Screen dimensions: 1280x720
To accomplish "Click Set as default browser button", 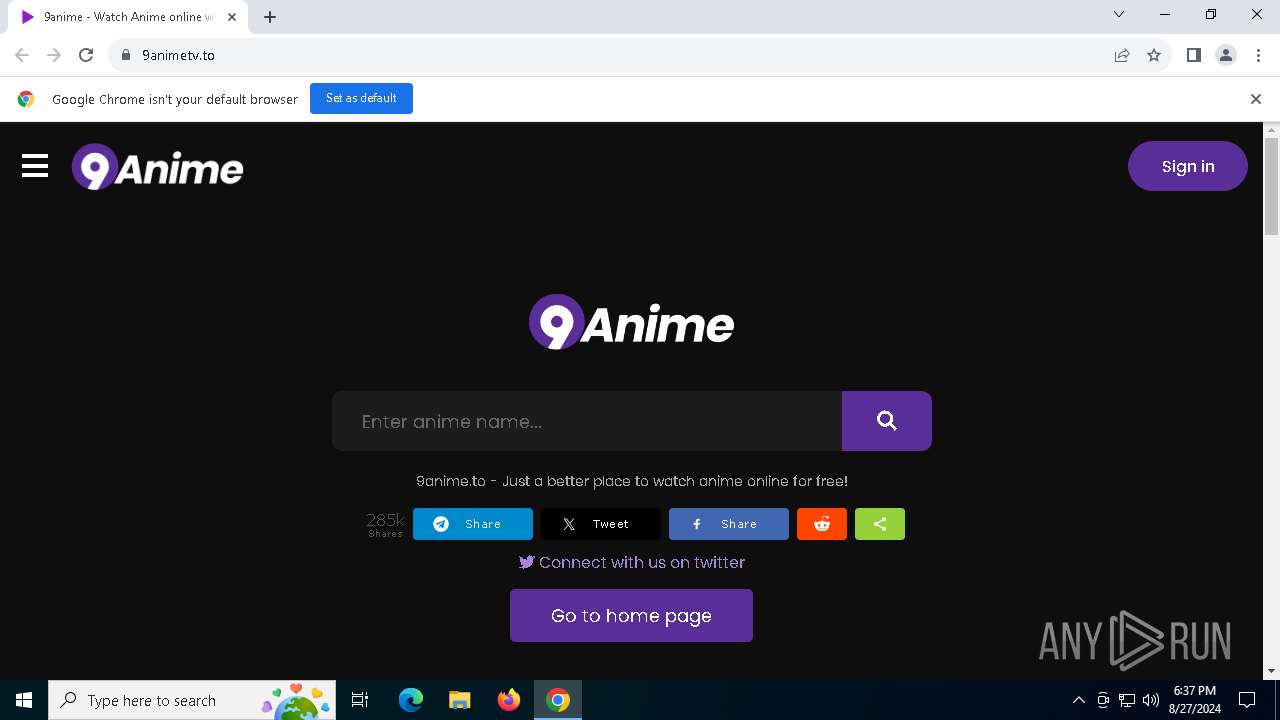I will (x=361, y=98).
